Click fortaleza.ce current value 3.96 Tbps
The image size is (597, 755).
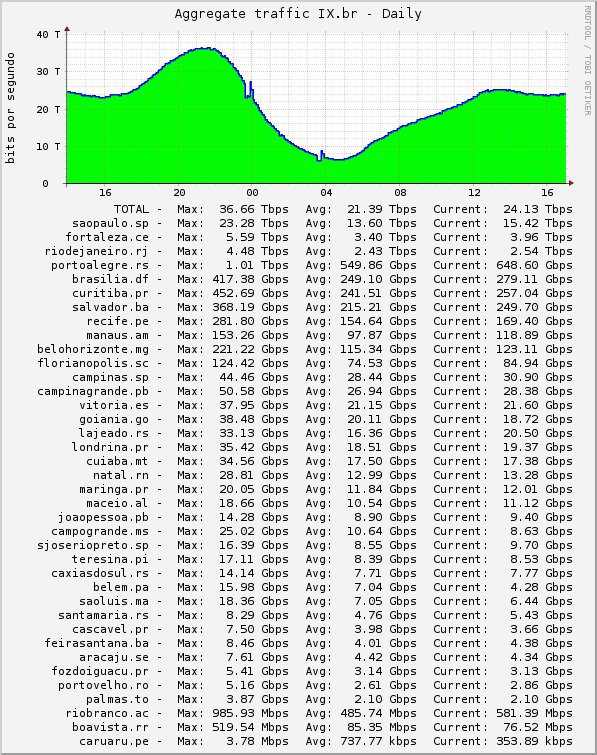pyautogui.click(x=541, y=237)
